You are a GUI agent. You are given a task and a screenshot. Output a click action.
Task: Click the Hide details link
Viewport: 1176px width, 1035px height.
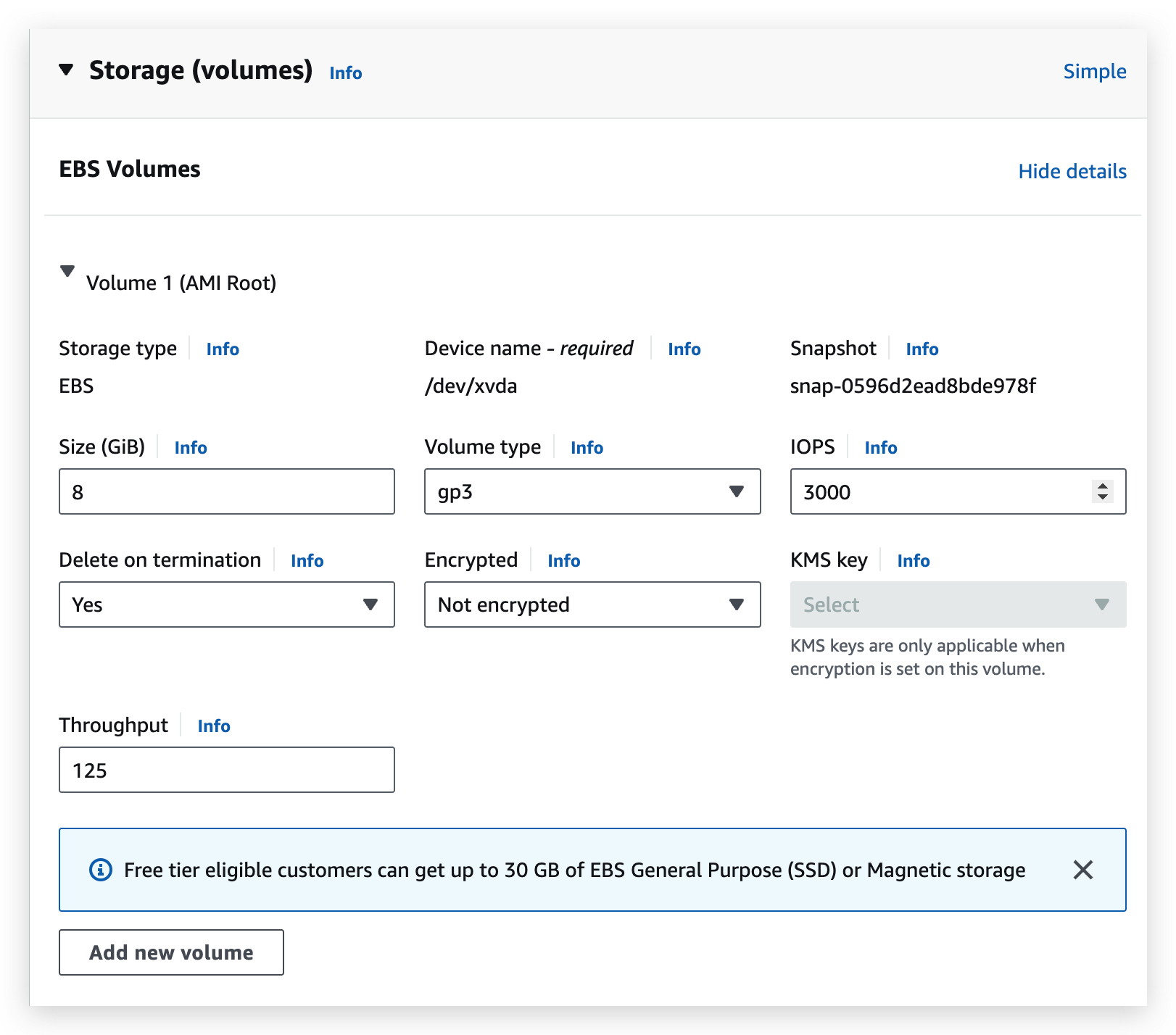point(1074,171)
